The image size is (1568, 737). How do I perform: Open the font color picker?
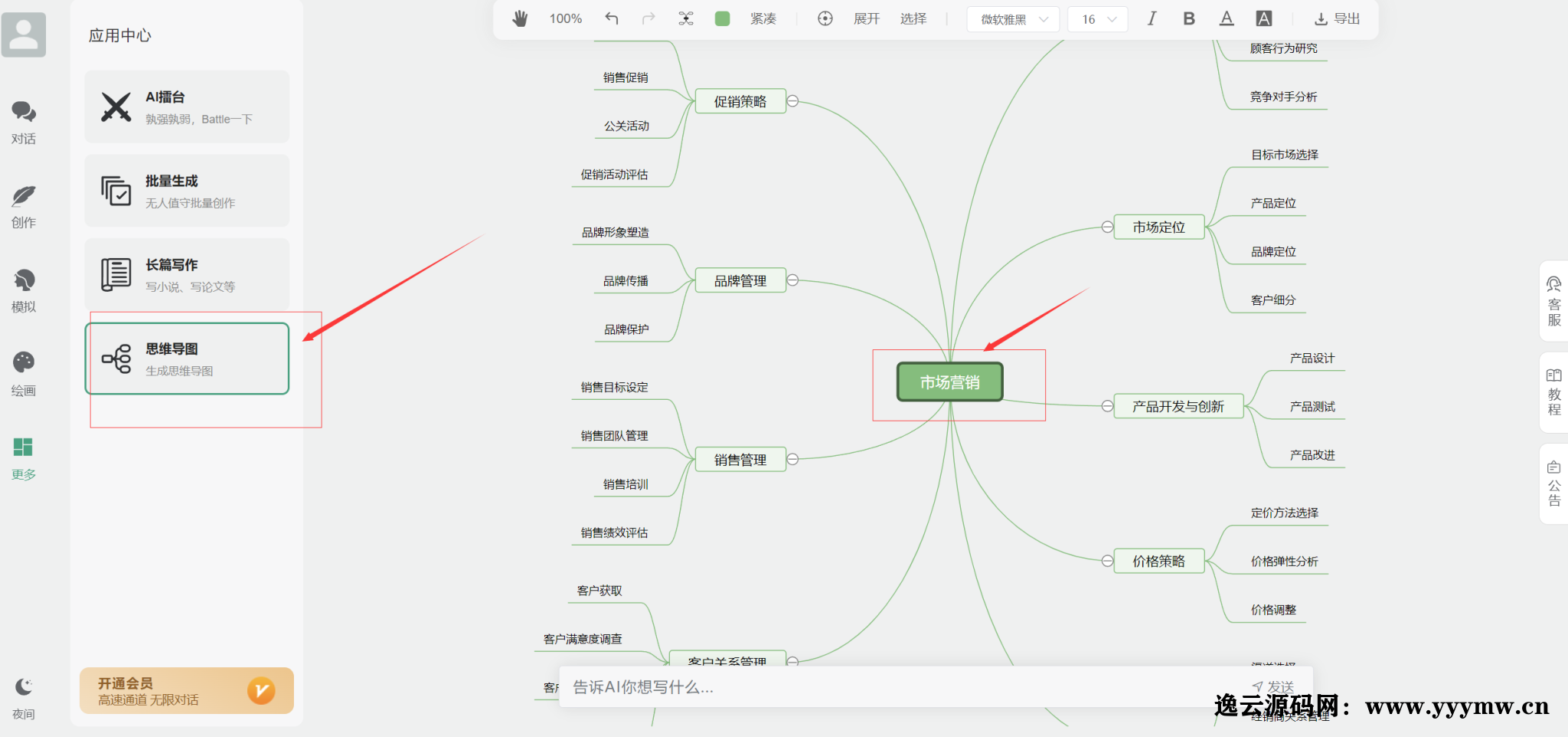(x=1227, y=18)
